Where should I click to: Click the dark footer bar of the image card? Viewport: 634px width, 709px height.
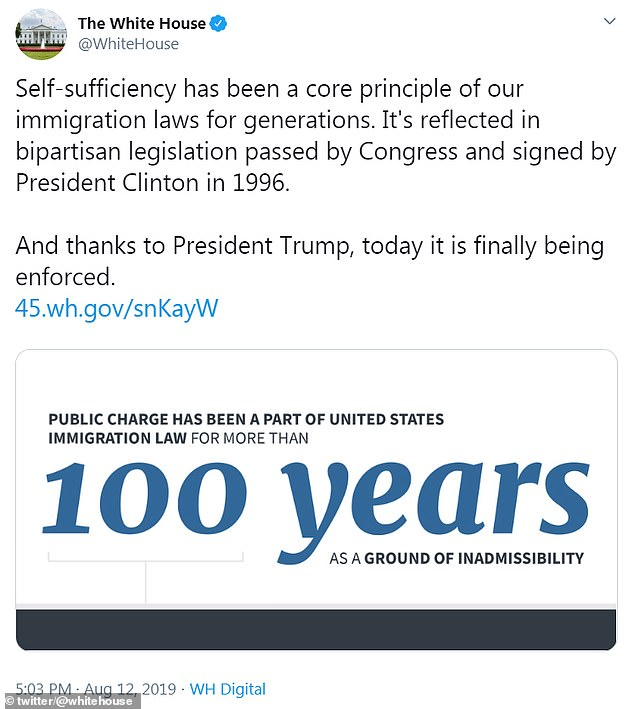(x=316, y=629)
